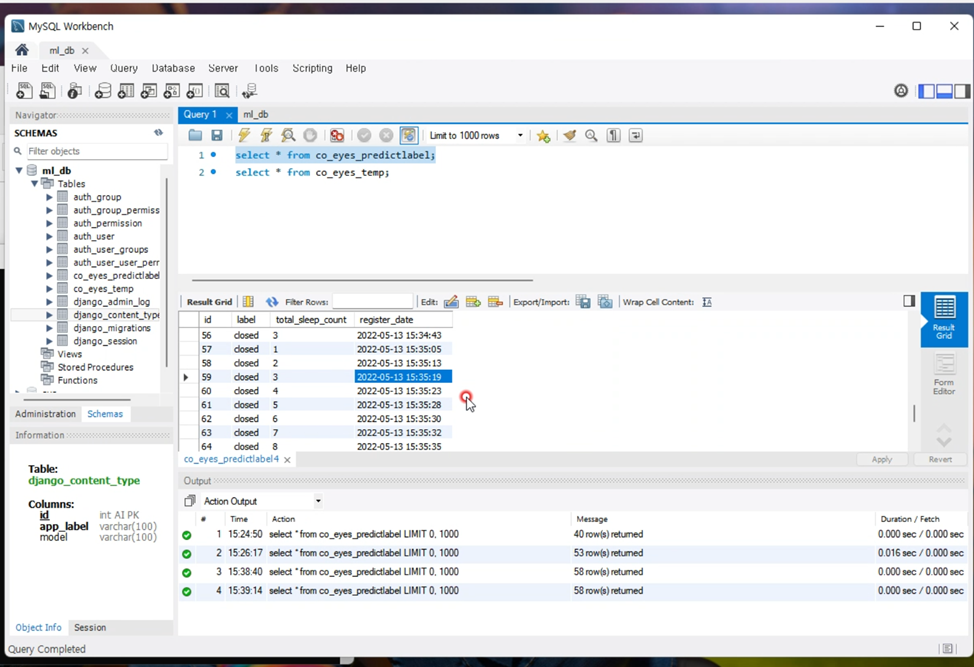Screen dimensions: 974x667
Task: Close the co_eyes_predictlabel4 result tab
Action: tap(287, 460)
